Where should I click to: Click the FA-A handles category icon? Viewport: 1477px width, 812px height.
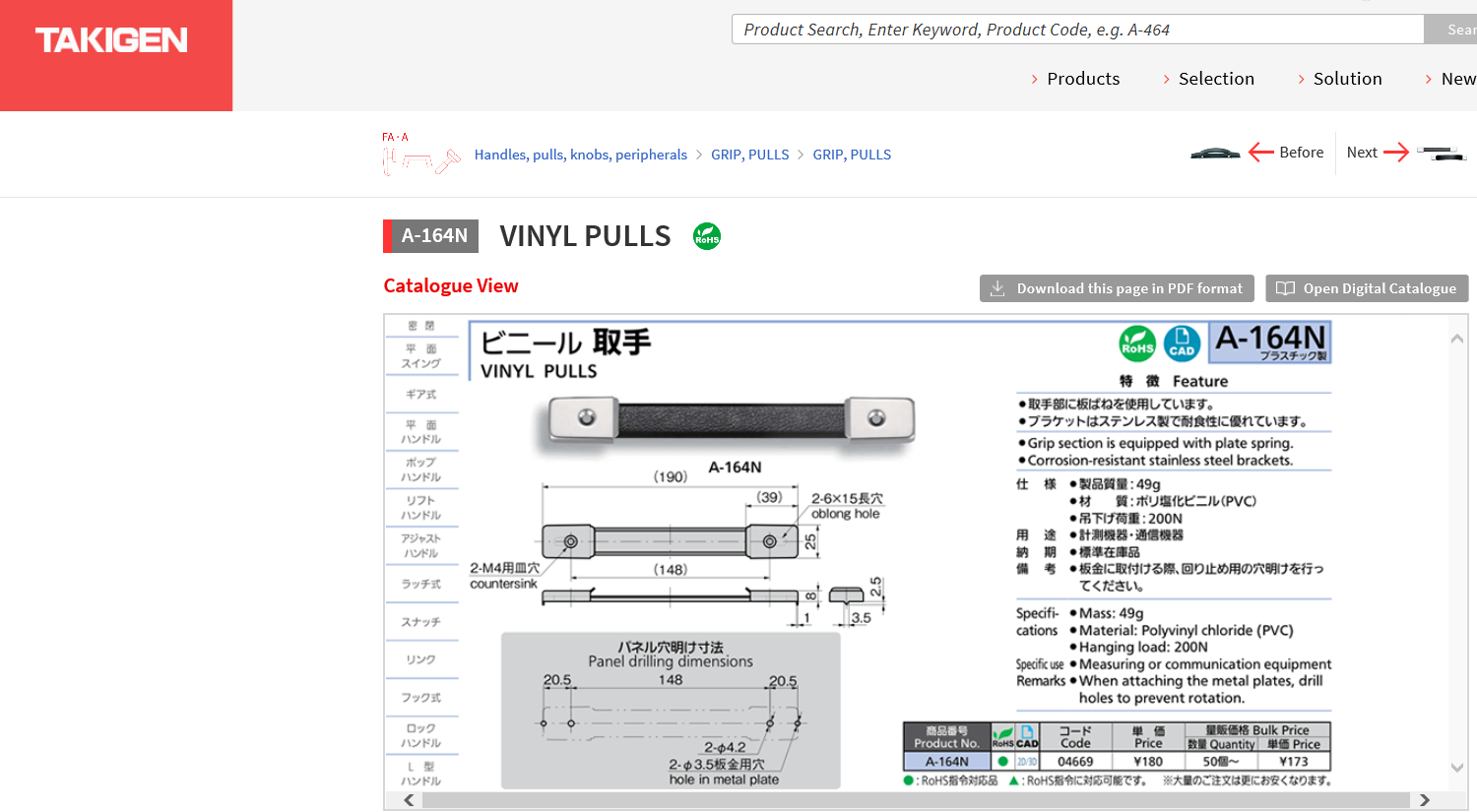tap(420, 154)
